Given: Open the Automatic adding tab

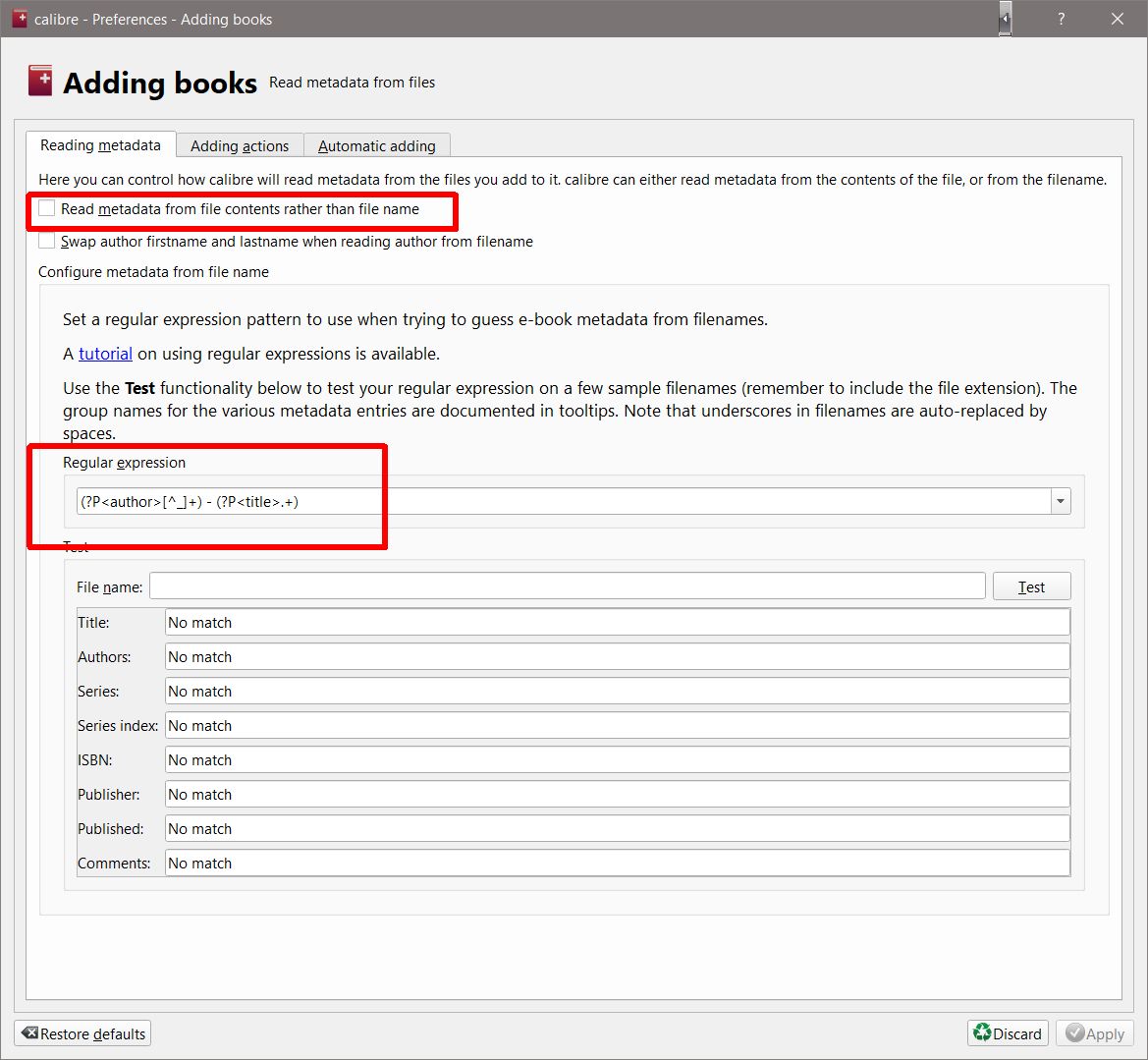Looking at the screenshot, I should tap(376, 145).
